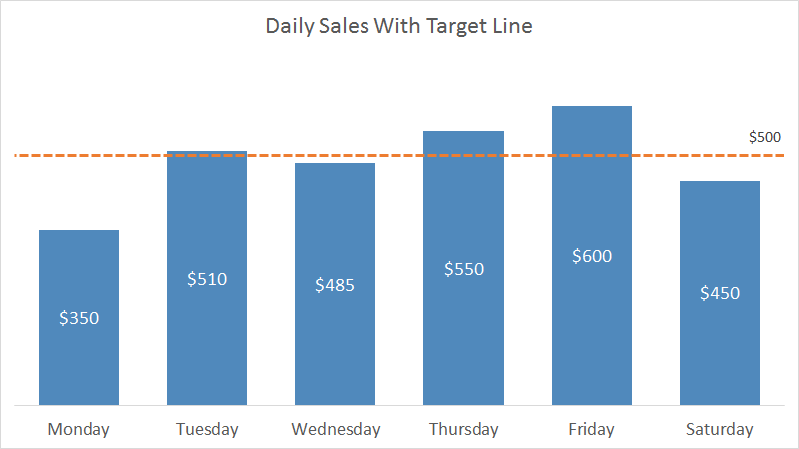The width and height of the screenshot is (799, 449).
Task: Click the Wednesday bar in the chart
Action: click(335, 340)
